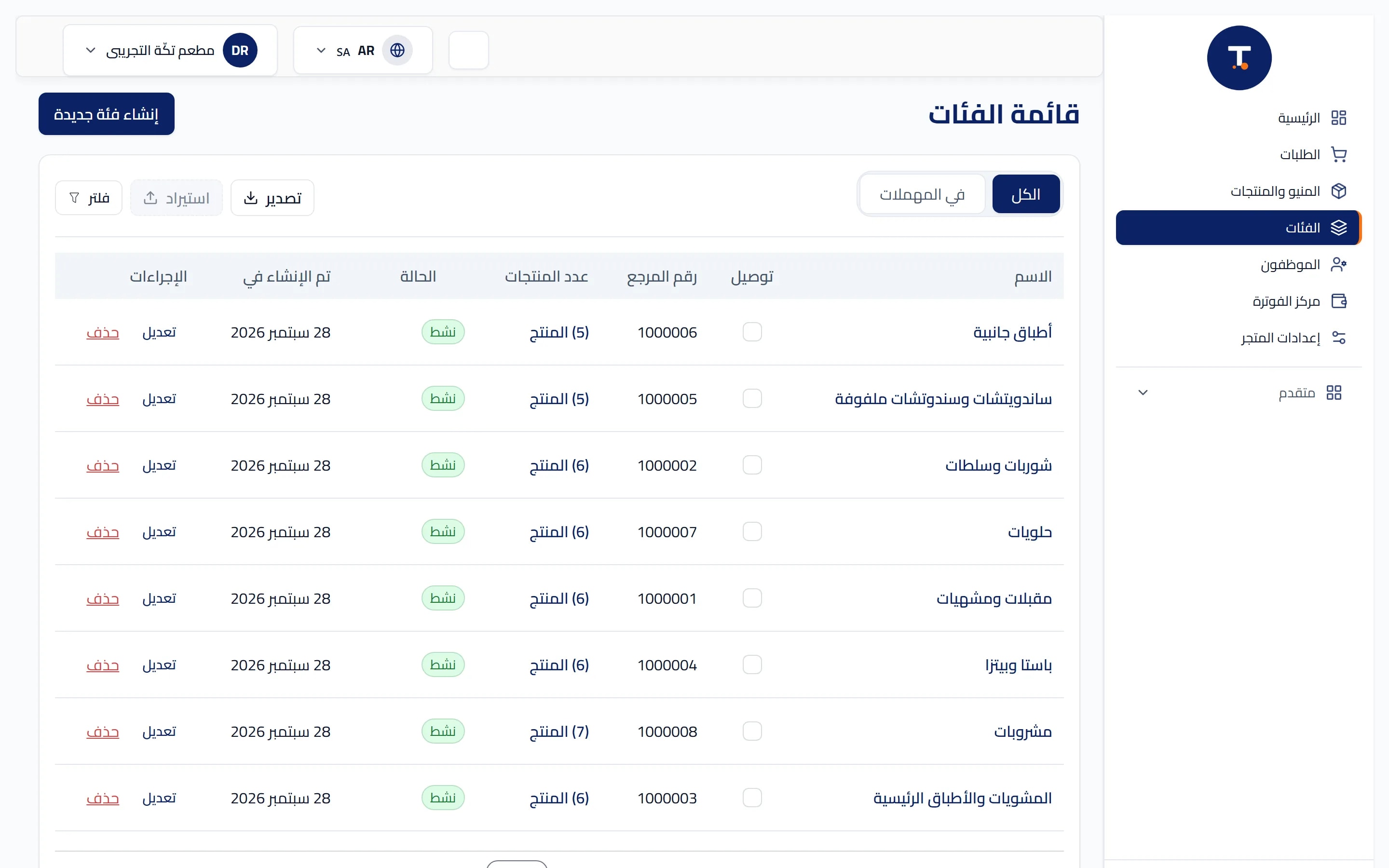Screen dimensions: 1389x868
Task: Toggle delivery checkbox for مشروبات
Action: coord(752,732)
